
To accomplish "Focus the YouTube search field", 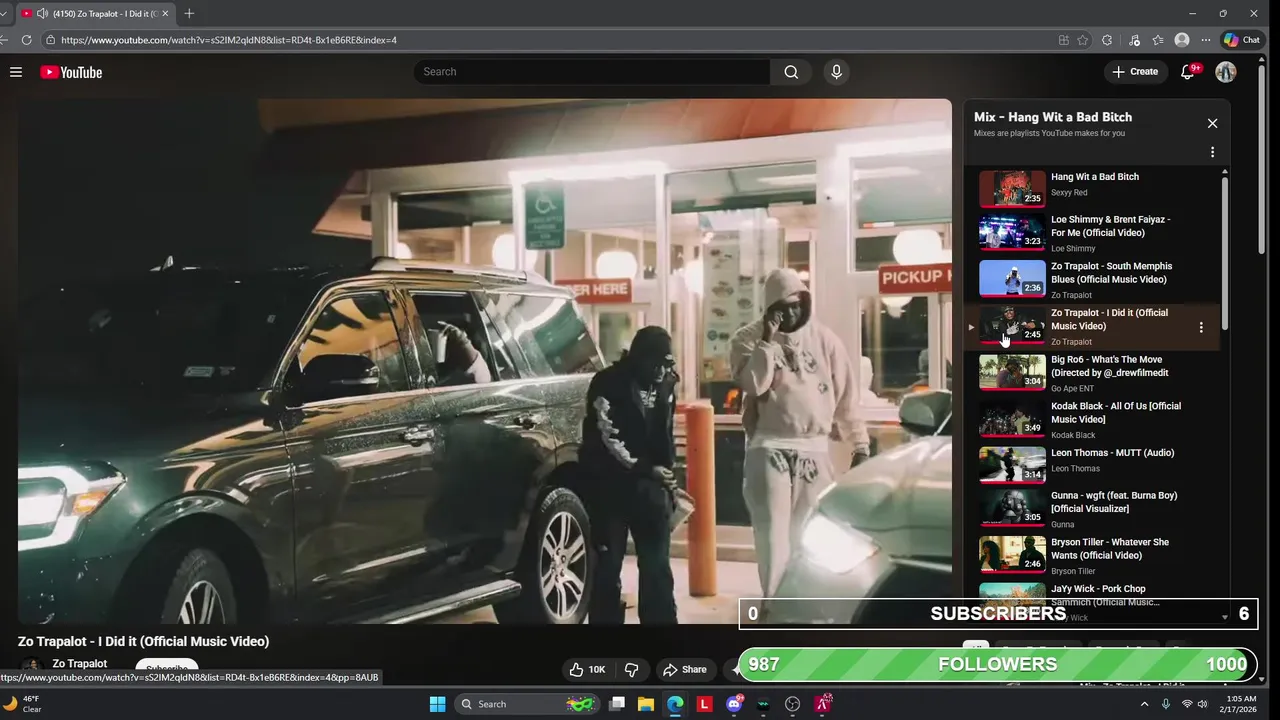I will [x=592, y=72].
